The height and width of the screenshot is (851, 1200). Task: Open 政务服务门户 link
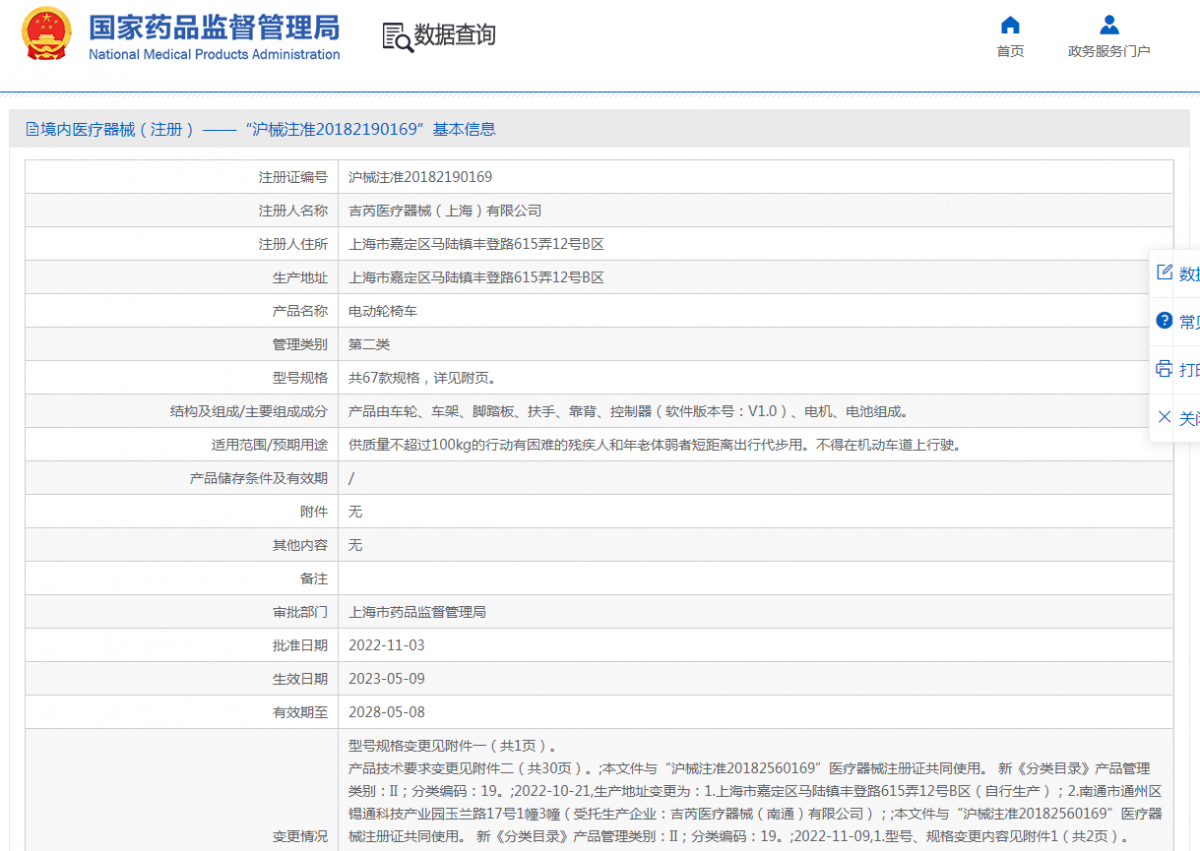(1109, 51)
